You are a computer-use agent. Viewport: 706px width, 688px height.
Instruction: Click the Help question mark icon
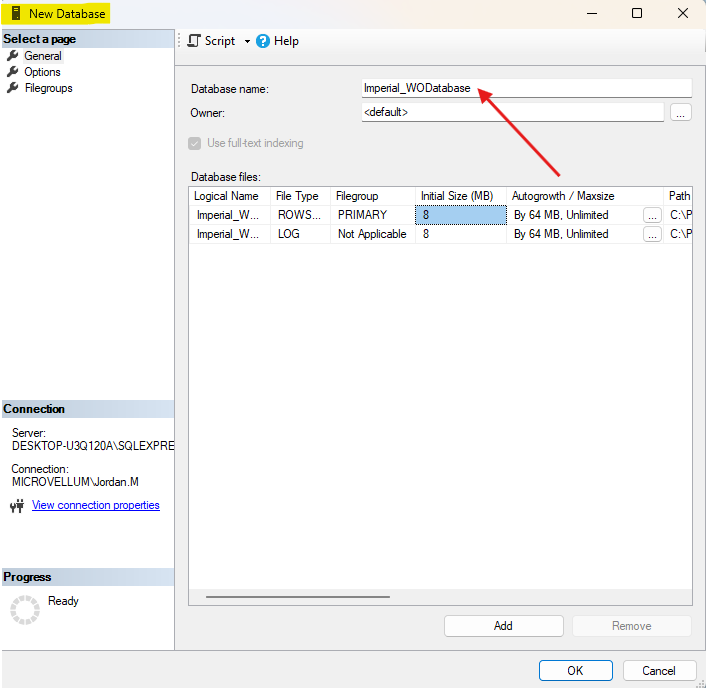click(x=263, y=41)
